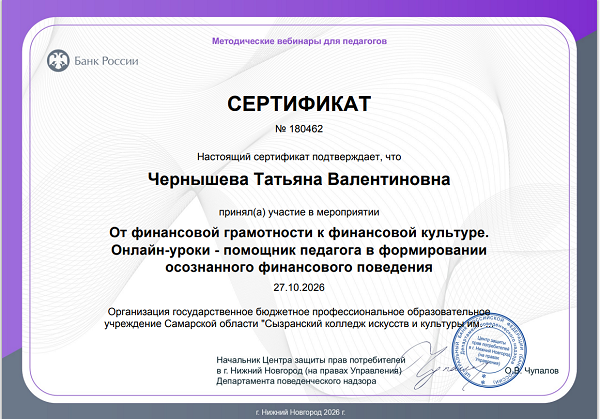Click the round blue official stamp

coord(489,350)
